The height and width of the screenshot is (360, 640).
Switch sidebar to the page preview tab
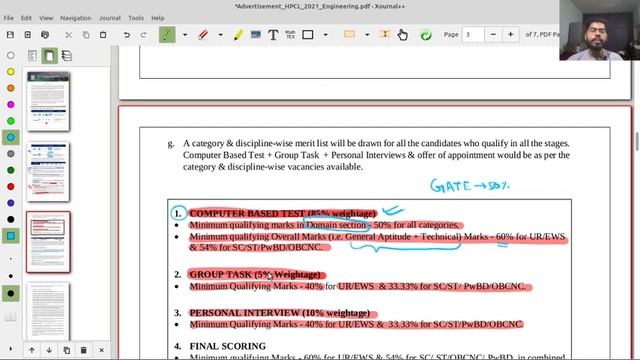[49, 56]
